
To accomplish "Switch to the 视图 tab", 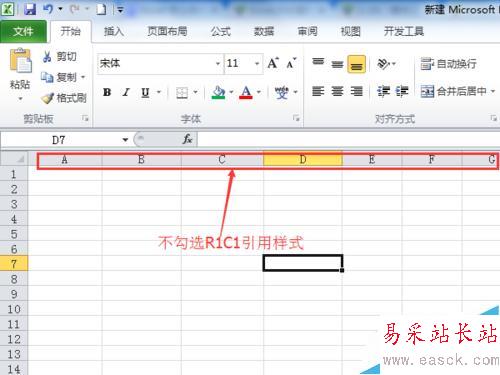I will [x=351, y=31].
